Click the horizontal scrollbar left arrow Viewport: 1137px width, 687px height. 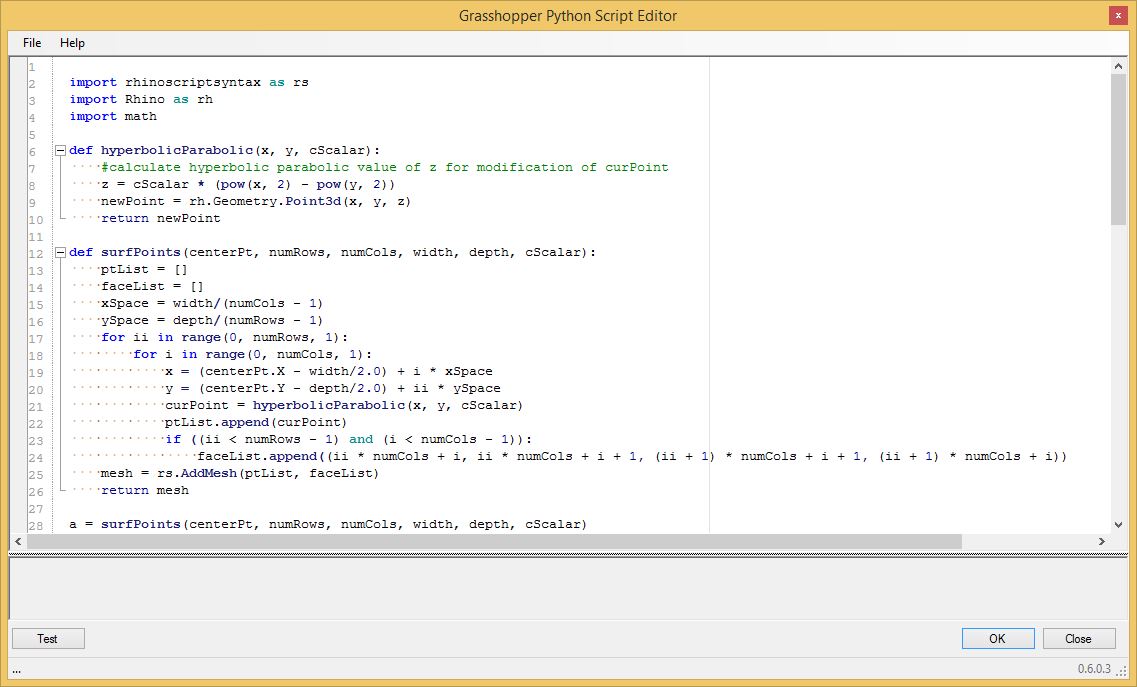tap(18, 541)
